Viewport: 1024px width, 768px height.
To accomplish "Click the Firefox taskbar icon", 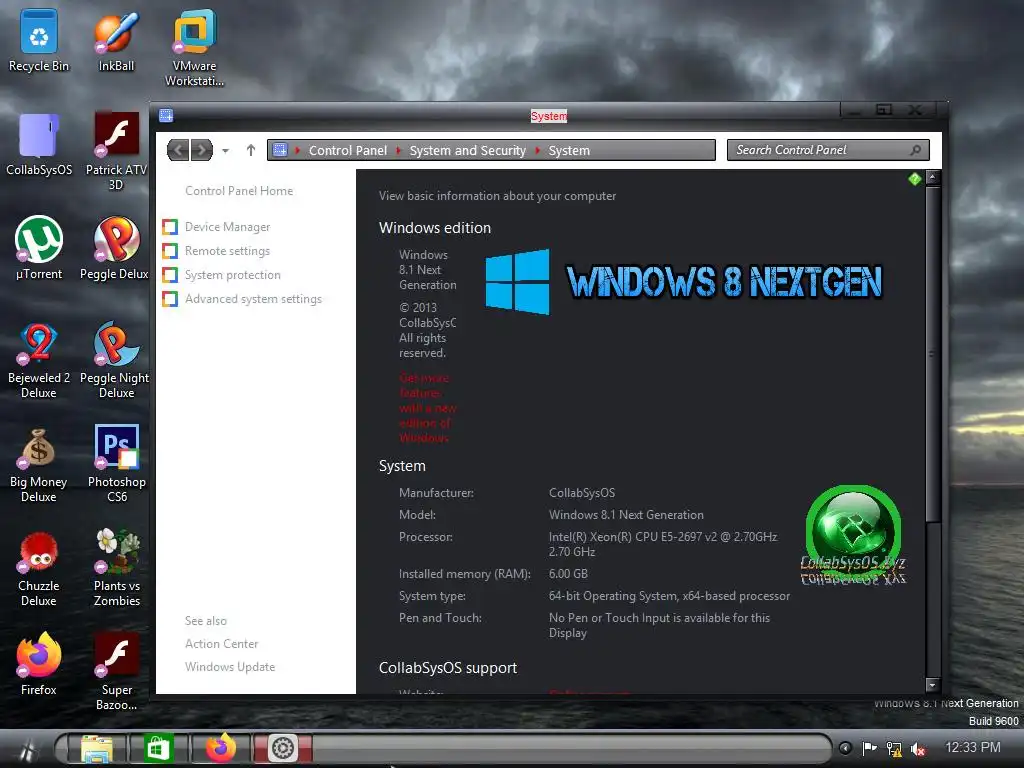I will tap(221, 748).
